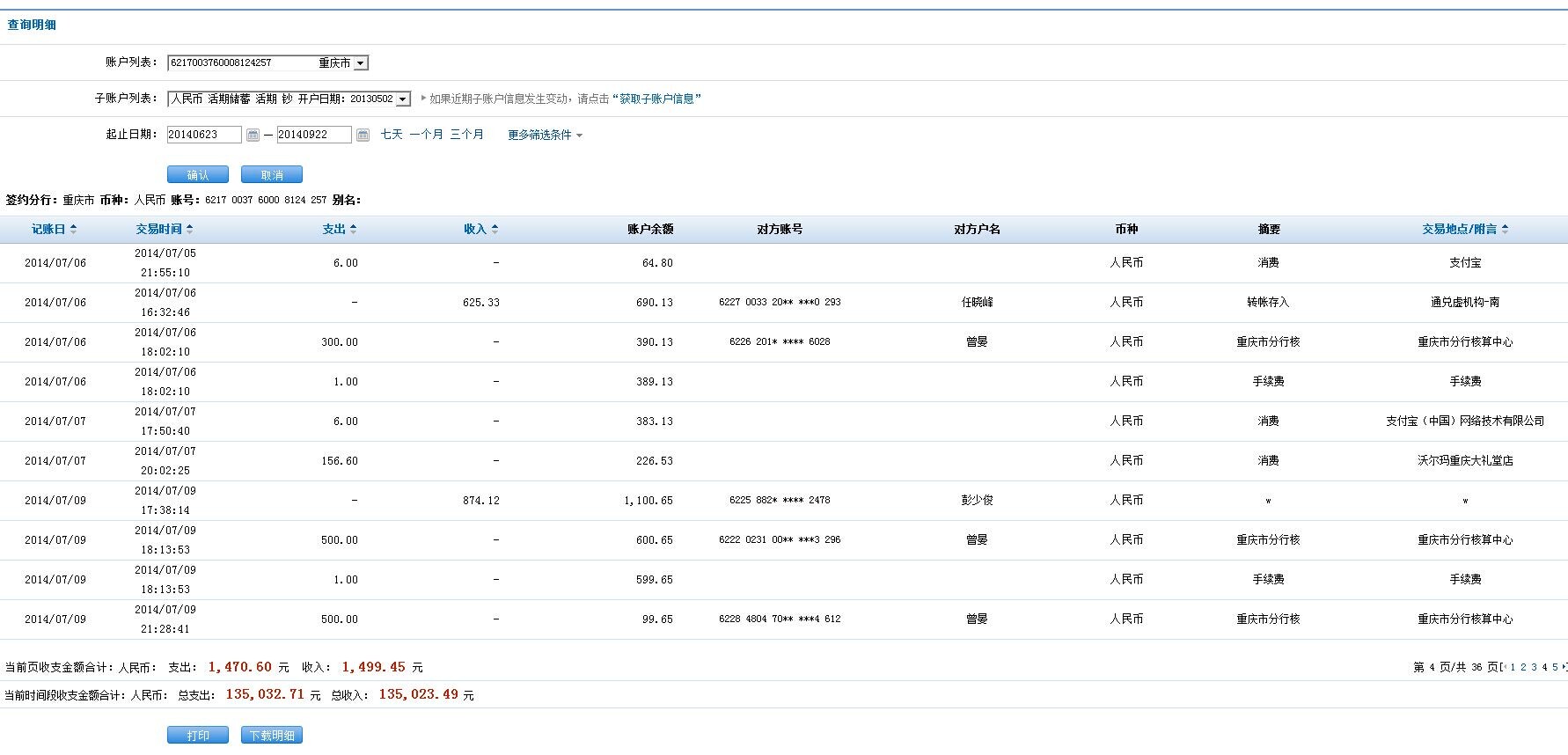Click the balance value 1,100.65
This screenshot has height=755, width=1568.
[x=648, y=500]
